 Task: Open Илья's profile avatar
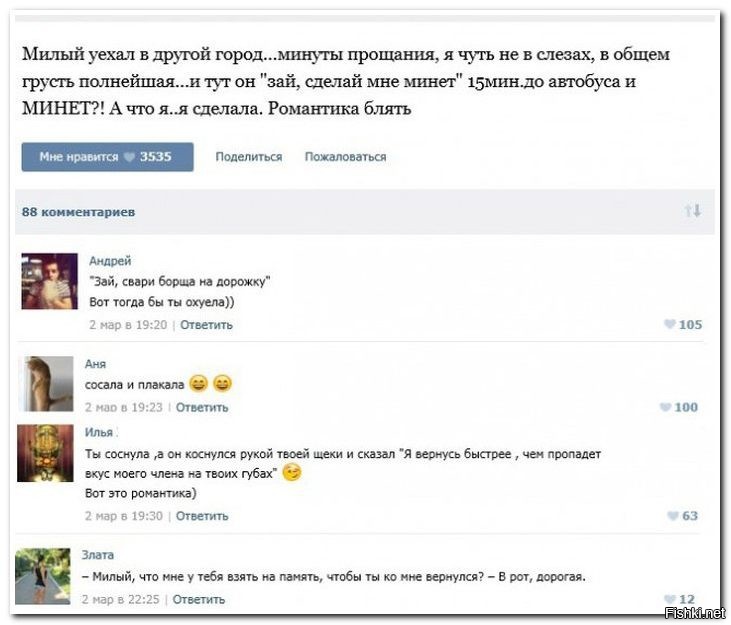point(45,453)
